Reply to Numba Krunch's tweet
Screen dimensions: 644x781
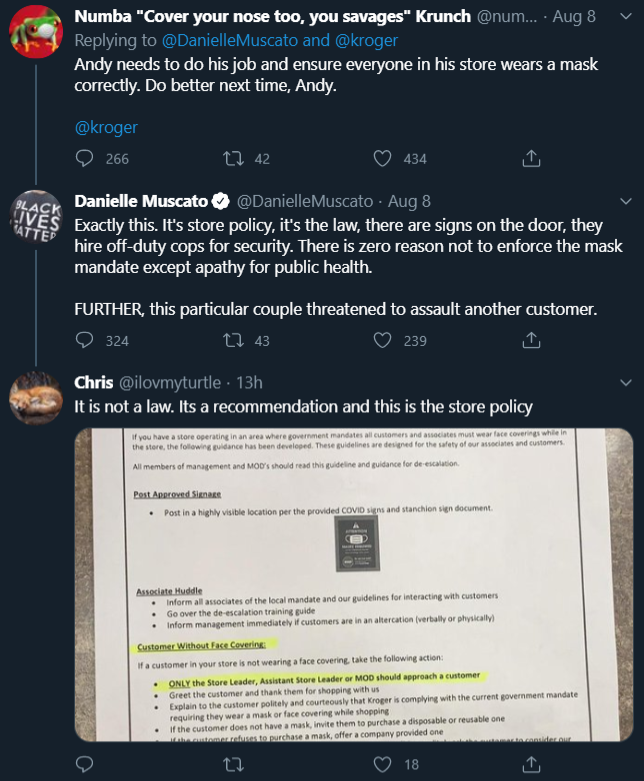click(84, 158)
